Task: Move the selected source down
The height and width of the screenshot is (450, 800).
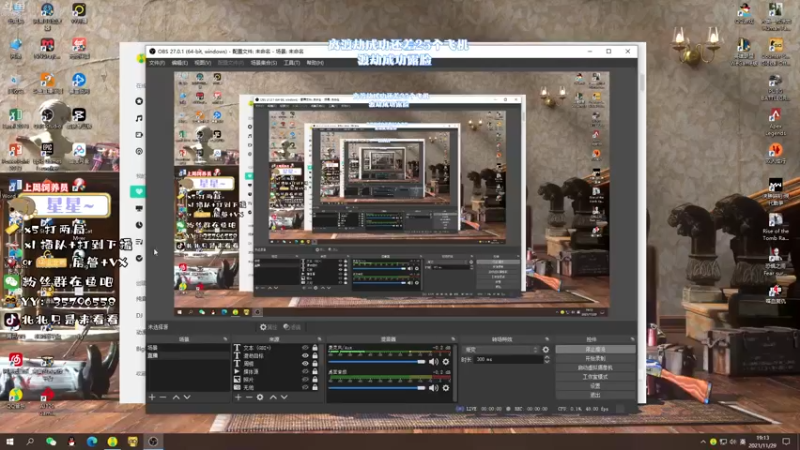Action: tap(284, 397)
